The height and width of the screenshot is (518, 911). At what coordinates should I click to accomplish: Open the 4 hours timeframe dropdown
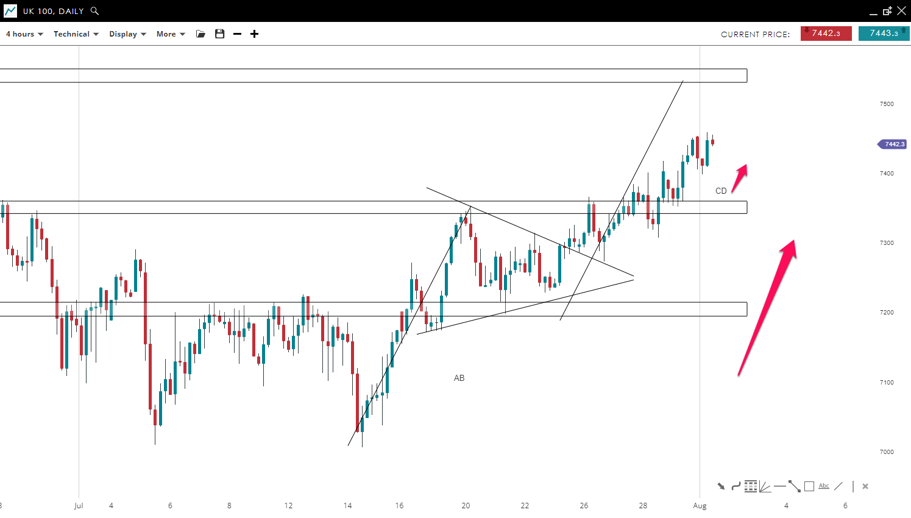24,34
